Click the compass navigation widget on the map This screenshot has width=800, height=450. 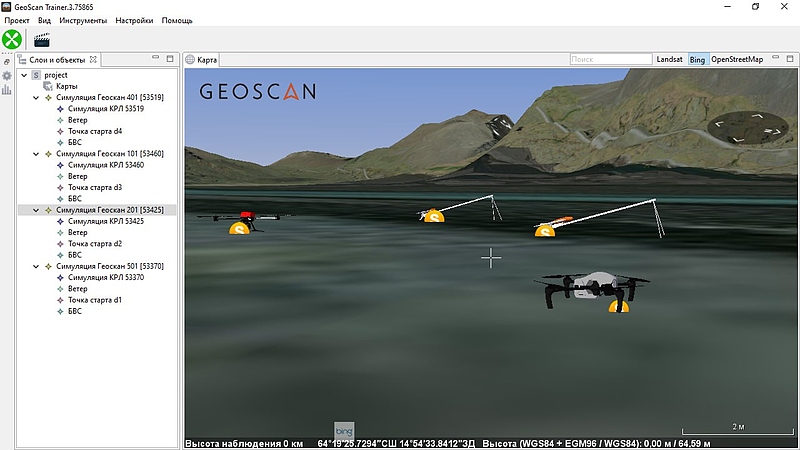click(747, 128)
